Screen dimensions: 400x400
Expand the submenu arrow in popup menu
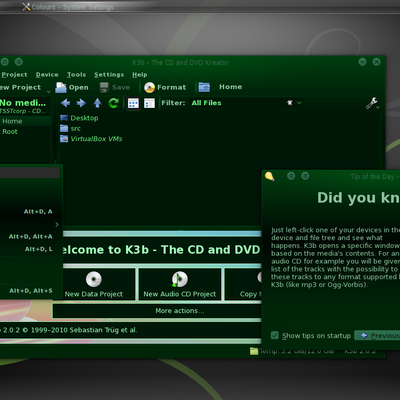[x=57, y=224]
